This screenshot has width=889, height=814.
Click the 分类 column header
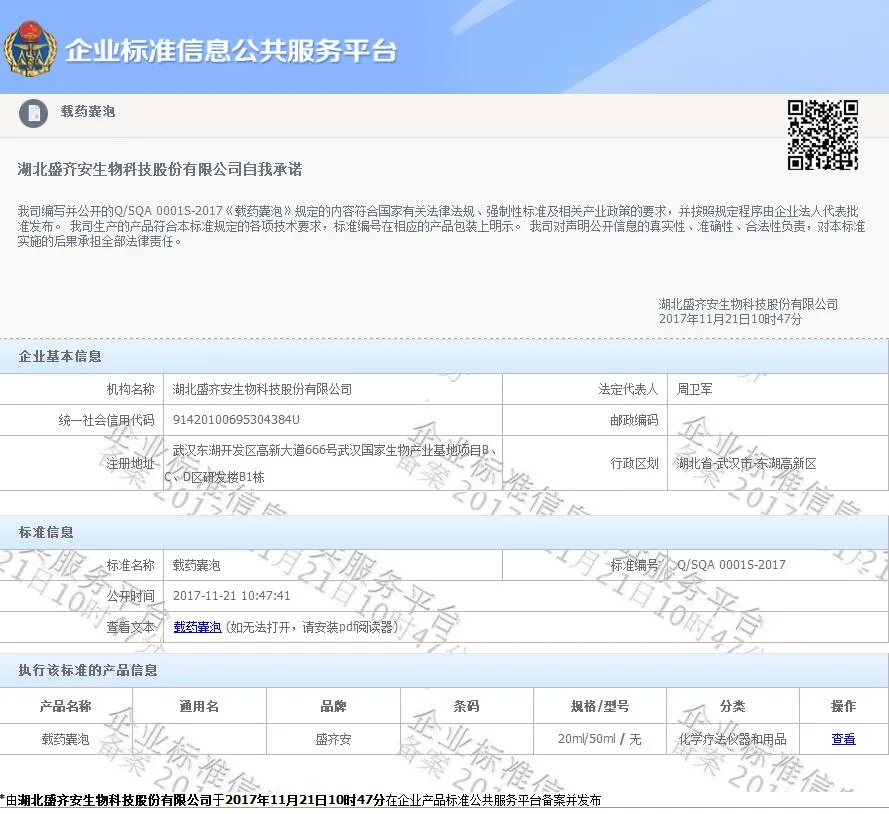pyautogui.click(x=732, y=706)
